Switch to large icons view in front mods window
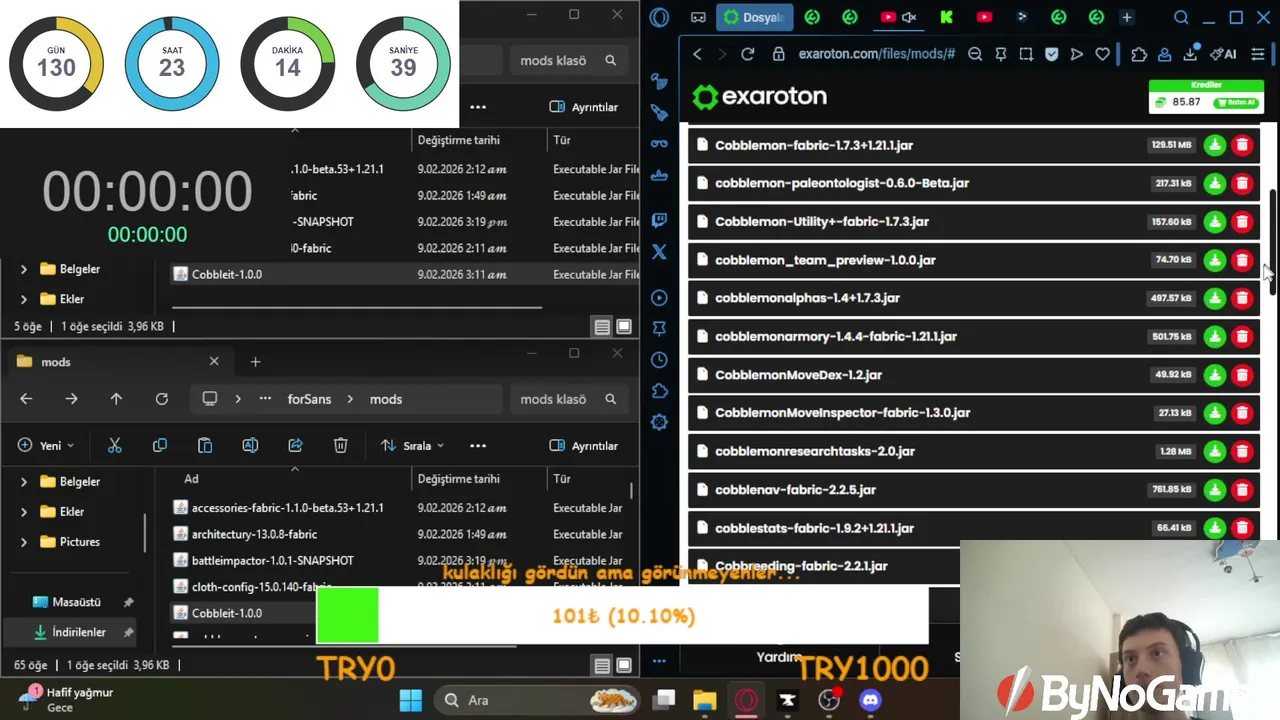Viewport: 1280px width, 720px height. (624, 665)
